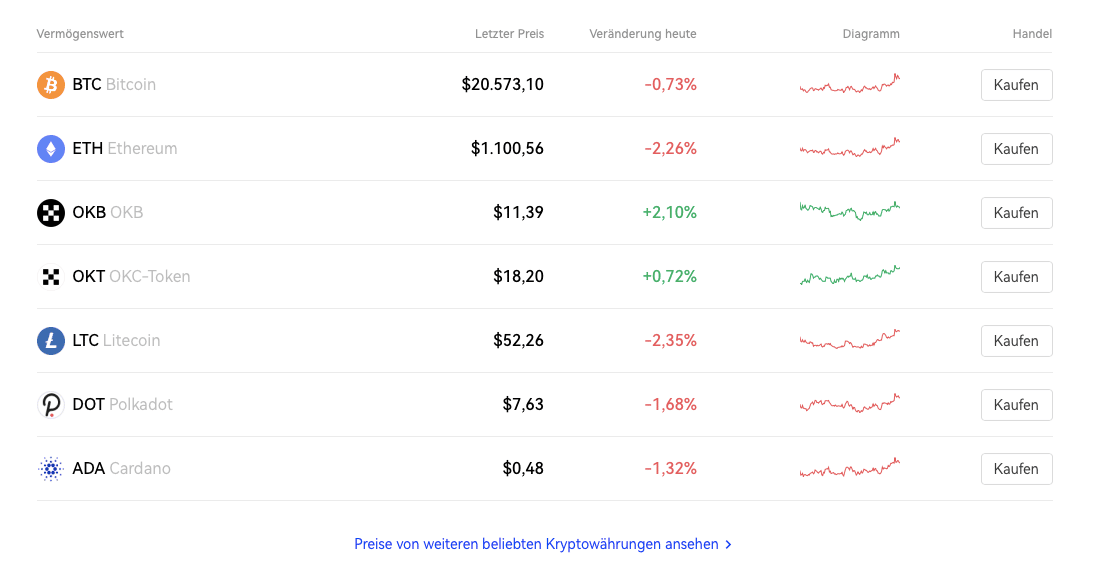Click the OKT token logo icon

click(x=50, y=277)
